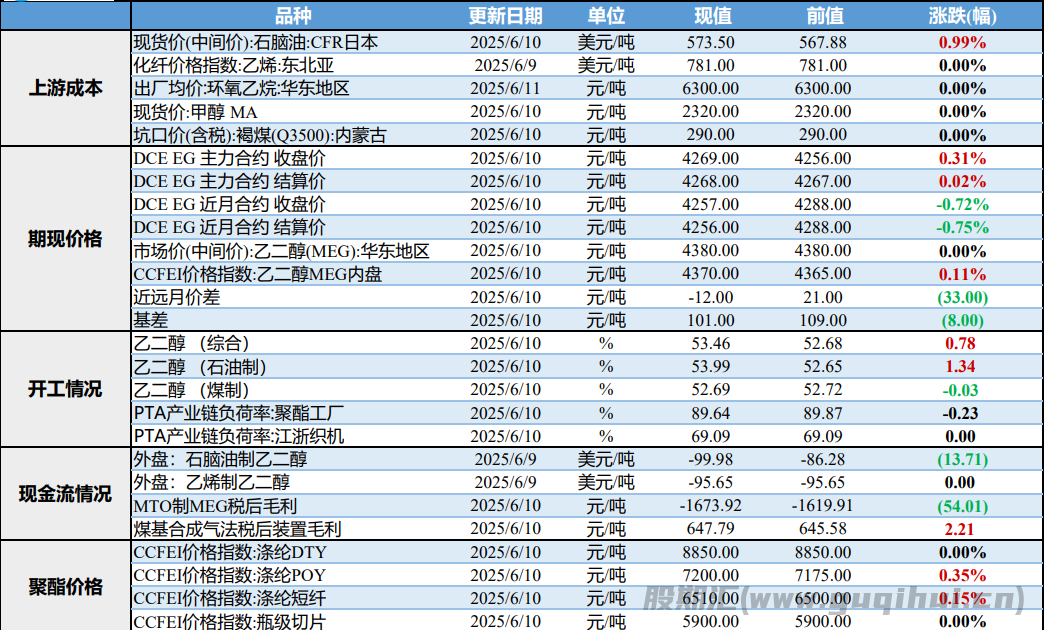Select the 0.99% change value
The width and height of the screenshot is (1044, 630).
962,42
